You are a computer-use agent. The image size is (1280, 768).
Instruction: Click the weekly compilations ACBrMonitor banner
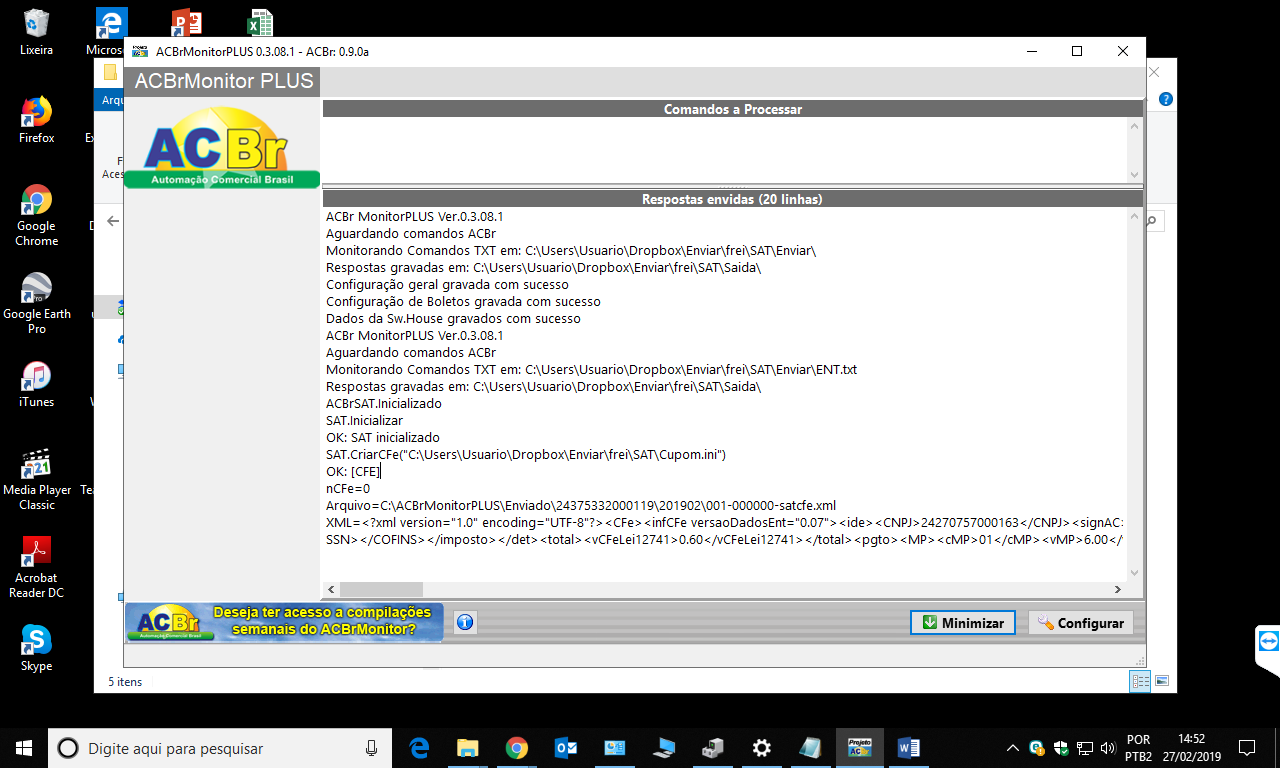point(285,622)
